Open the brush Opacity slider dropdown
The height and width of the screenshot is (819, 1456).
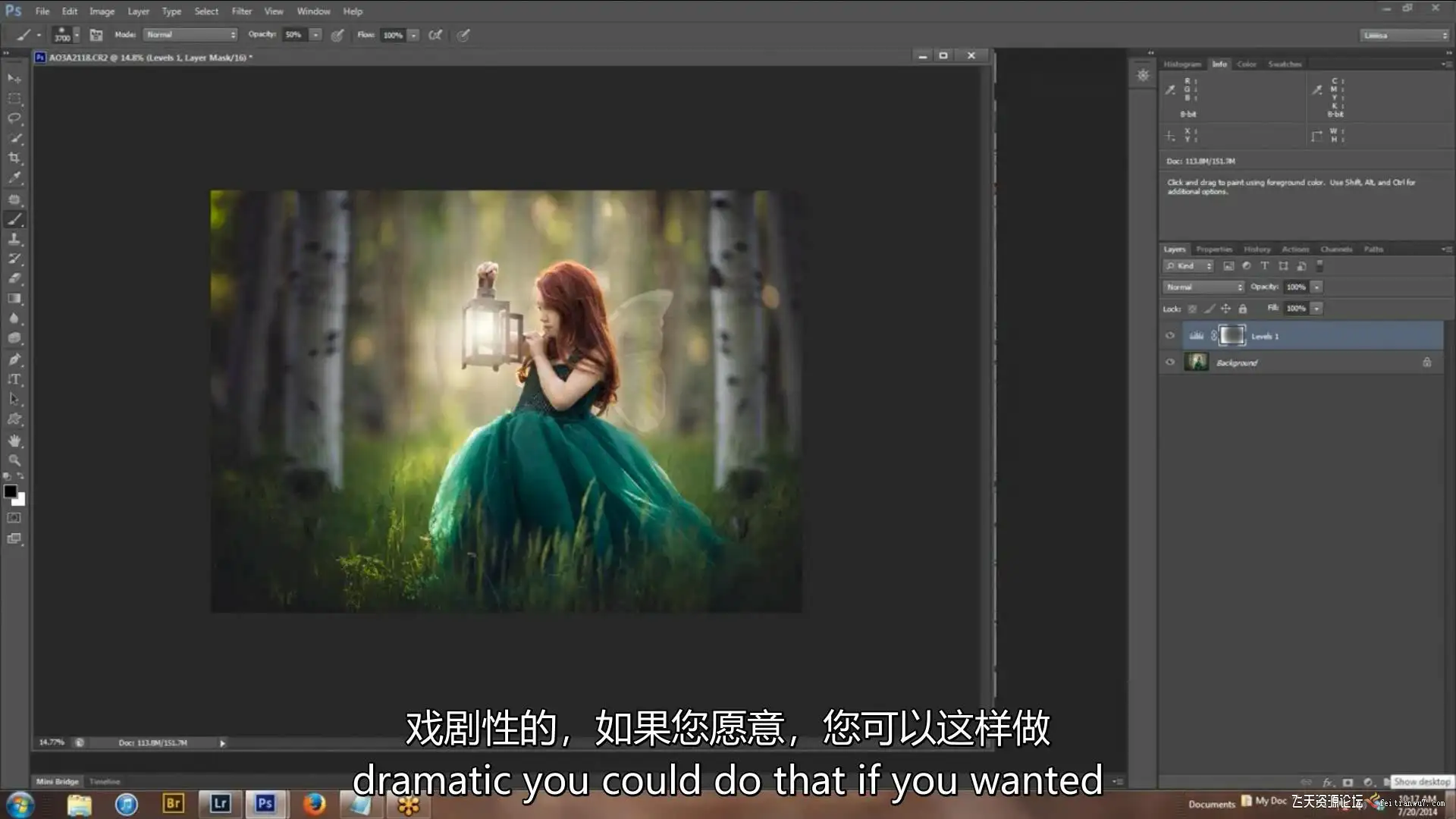[315, 35]
